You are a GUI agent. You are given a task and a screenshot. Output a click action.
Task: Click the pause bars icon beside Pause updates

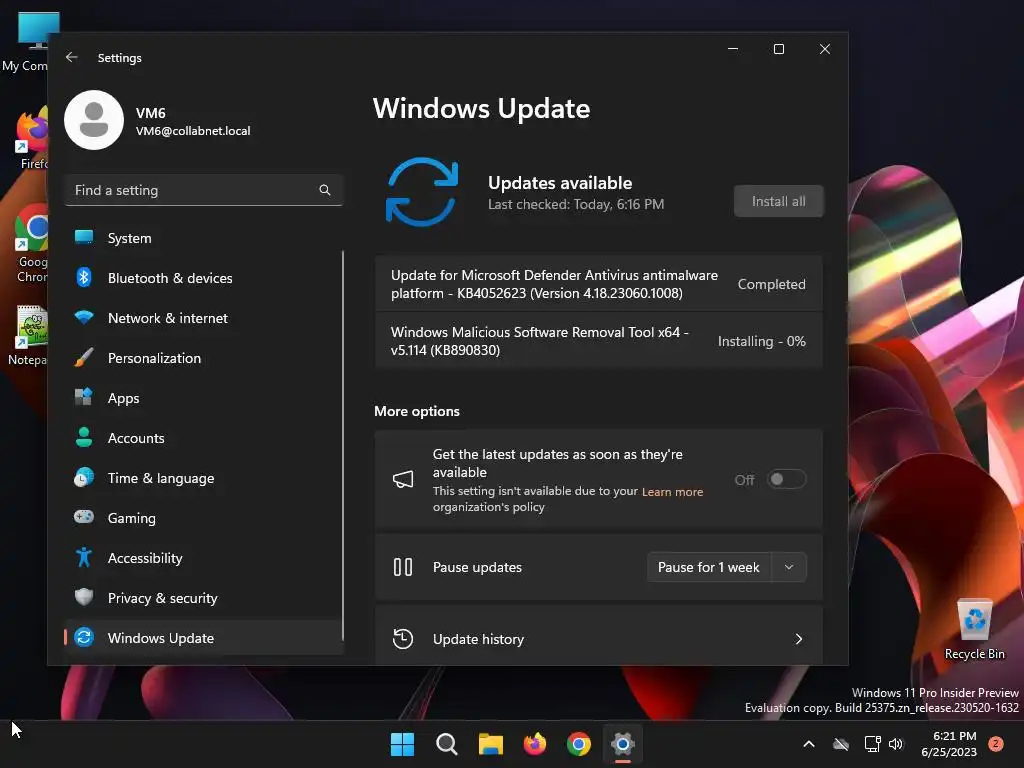(403, 567)
